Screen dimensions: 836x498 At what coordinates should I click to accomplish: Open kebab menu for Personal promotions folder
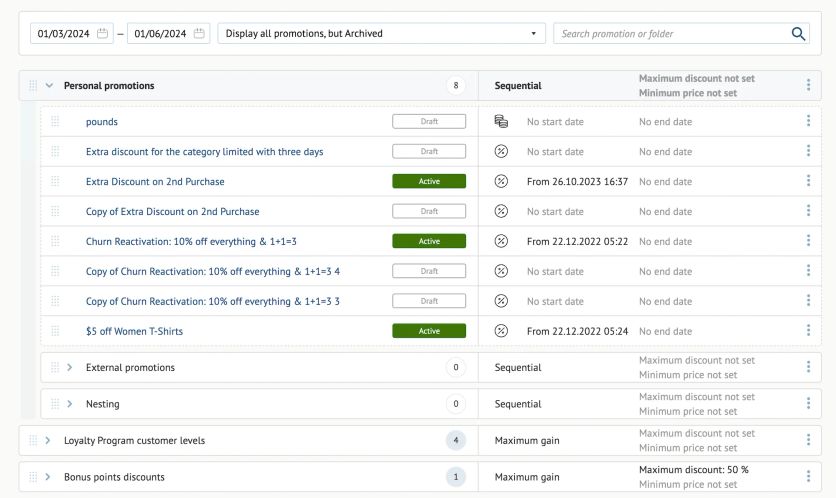click(808, 85)
